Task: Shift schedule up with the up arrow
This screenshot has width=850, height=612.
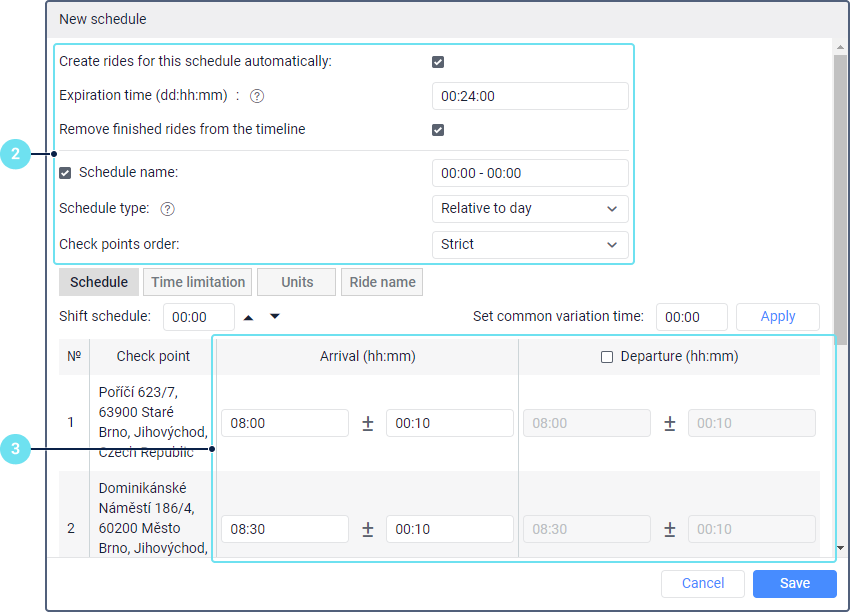Action: [248, 317]
